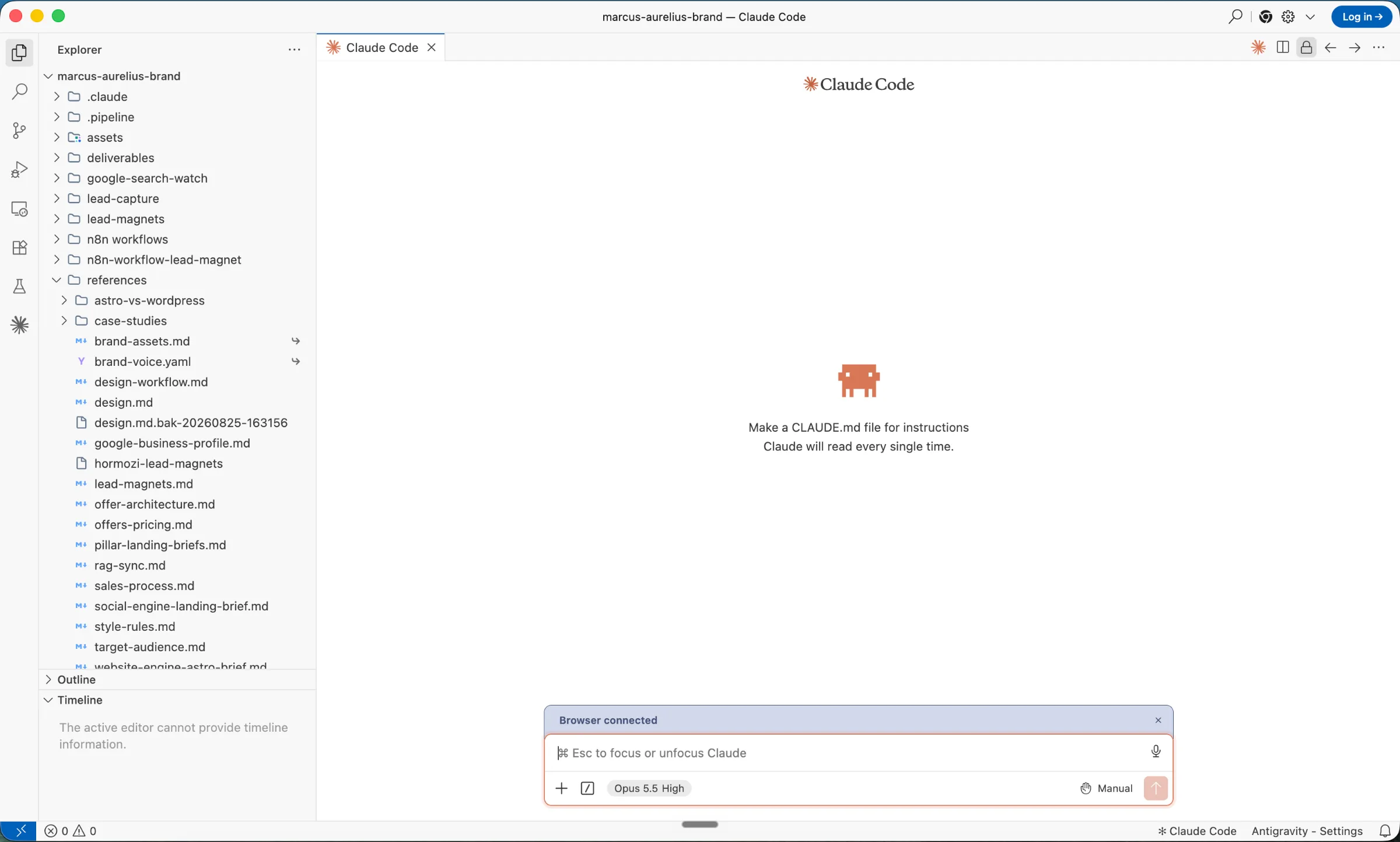Viewport: 1400px width, 842px height.
Task: Open the title bar chevron dropdown
Action: coord(1310,16)
